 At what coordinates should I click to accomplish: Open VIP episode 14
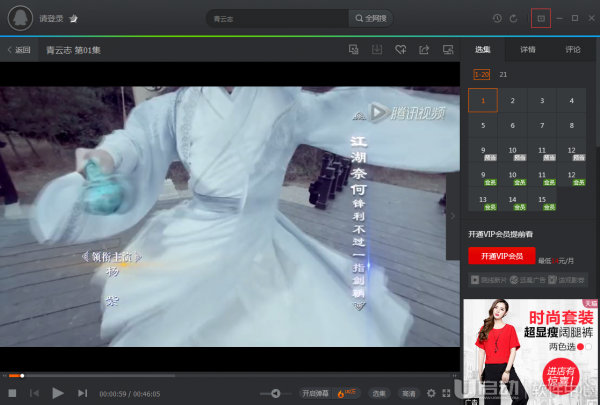click(512, 199)
